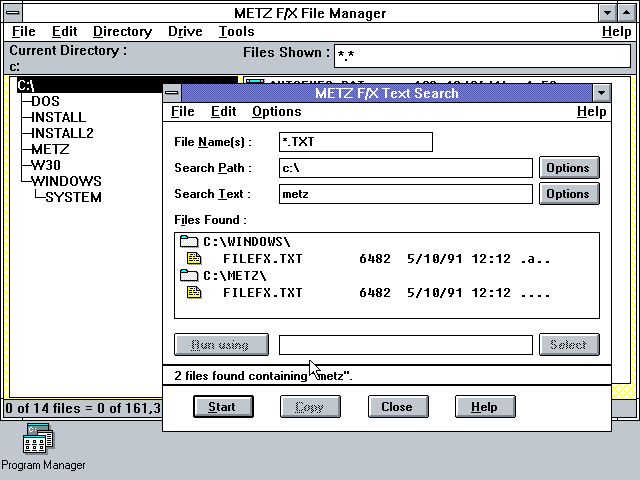Open Tools menu in File Manager
Screen dimensions: 640x480
[x=236, y=31]
